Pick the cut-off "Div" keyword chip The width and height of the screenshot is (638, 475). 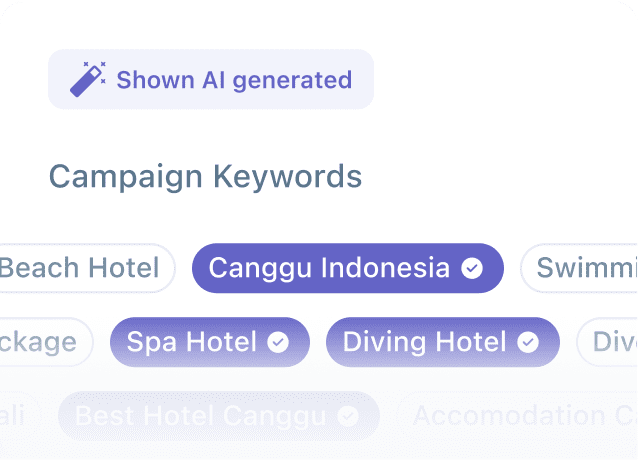[x=612, y=342]
